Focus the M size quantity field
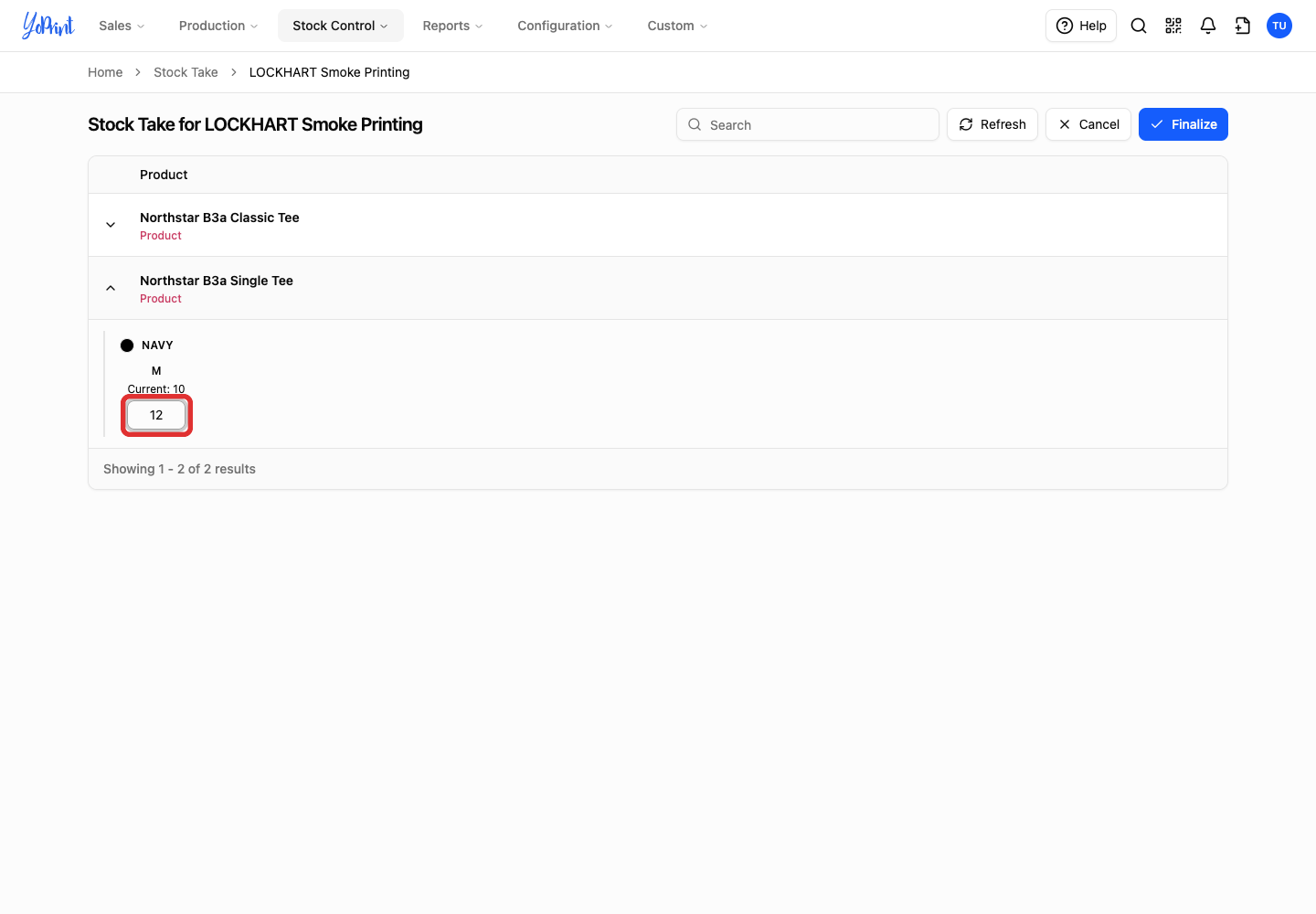The height and width of the screenshot is (914, 1316). click(x=156, y=415)
